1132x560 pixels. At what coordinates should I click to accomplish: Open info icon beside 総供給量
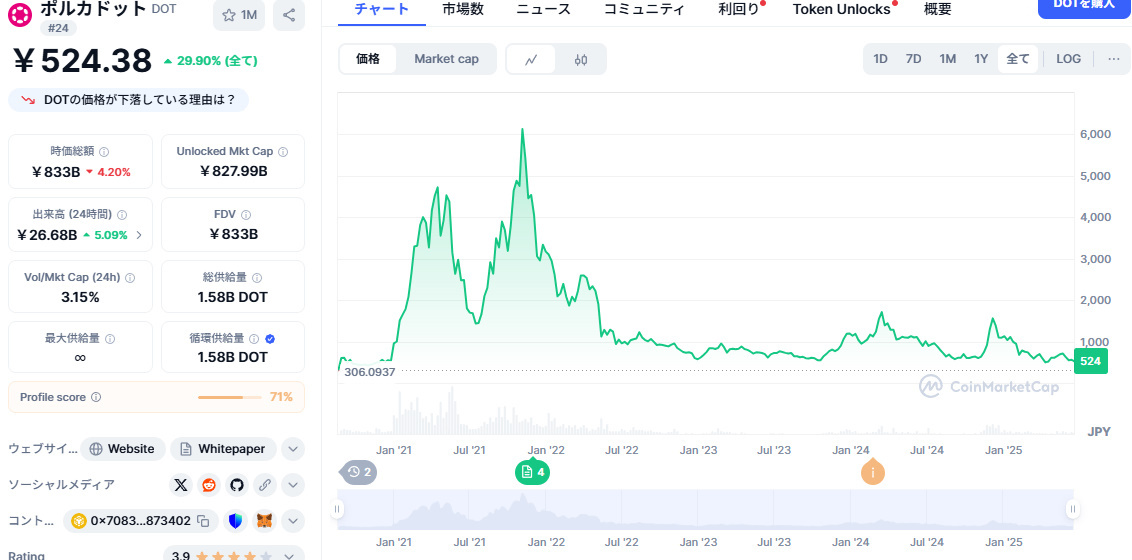click(x=257, y=277)
